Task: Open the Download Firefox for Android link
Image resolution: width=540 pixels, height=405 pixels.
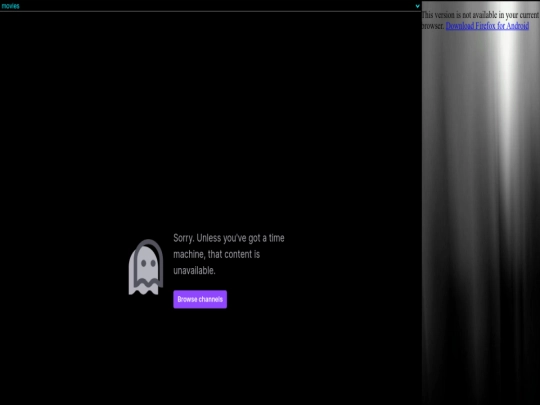Action: click(487, 26)
